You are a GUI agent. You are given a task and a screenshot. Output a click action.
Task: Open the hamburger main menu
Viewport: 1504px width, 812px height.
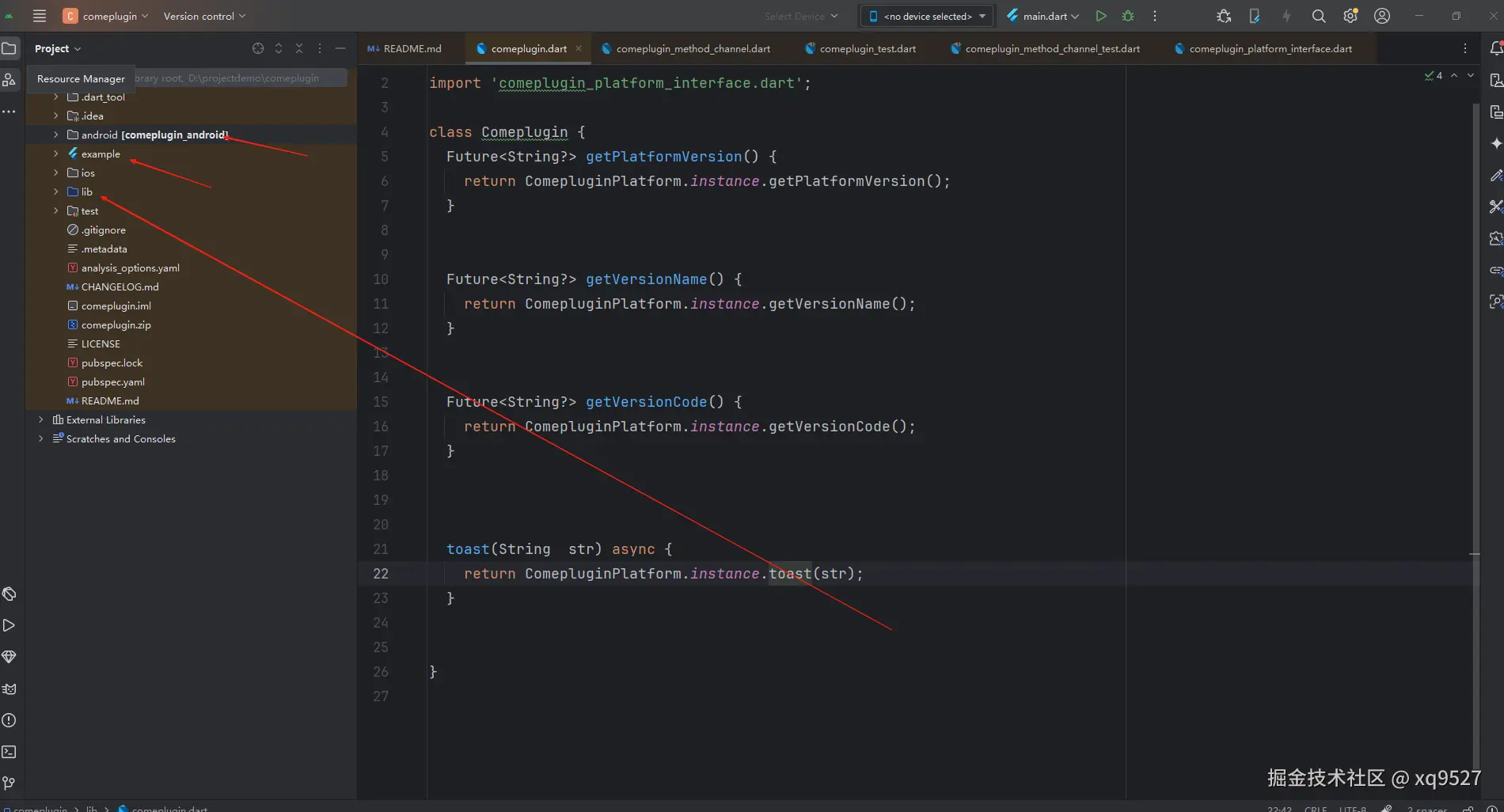click(x=40, y=16)
